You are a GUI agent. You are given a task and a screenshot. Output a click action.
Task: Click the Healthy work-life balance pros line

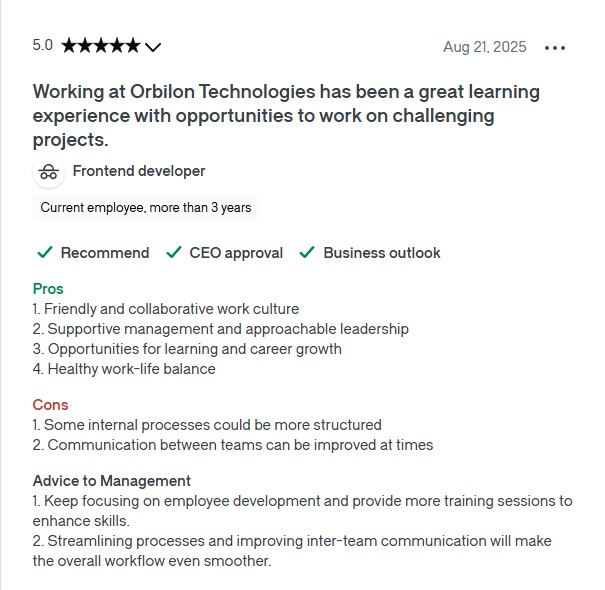(x=124, y=369)
